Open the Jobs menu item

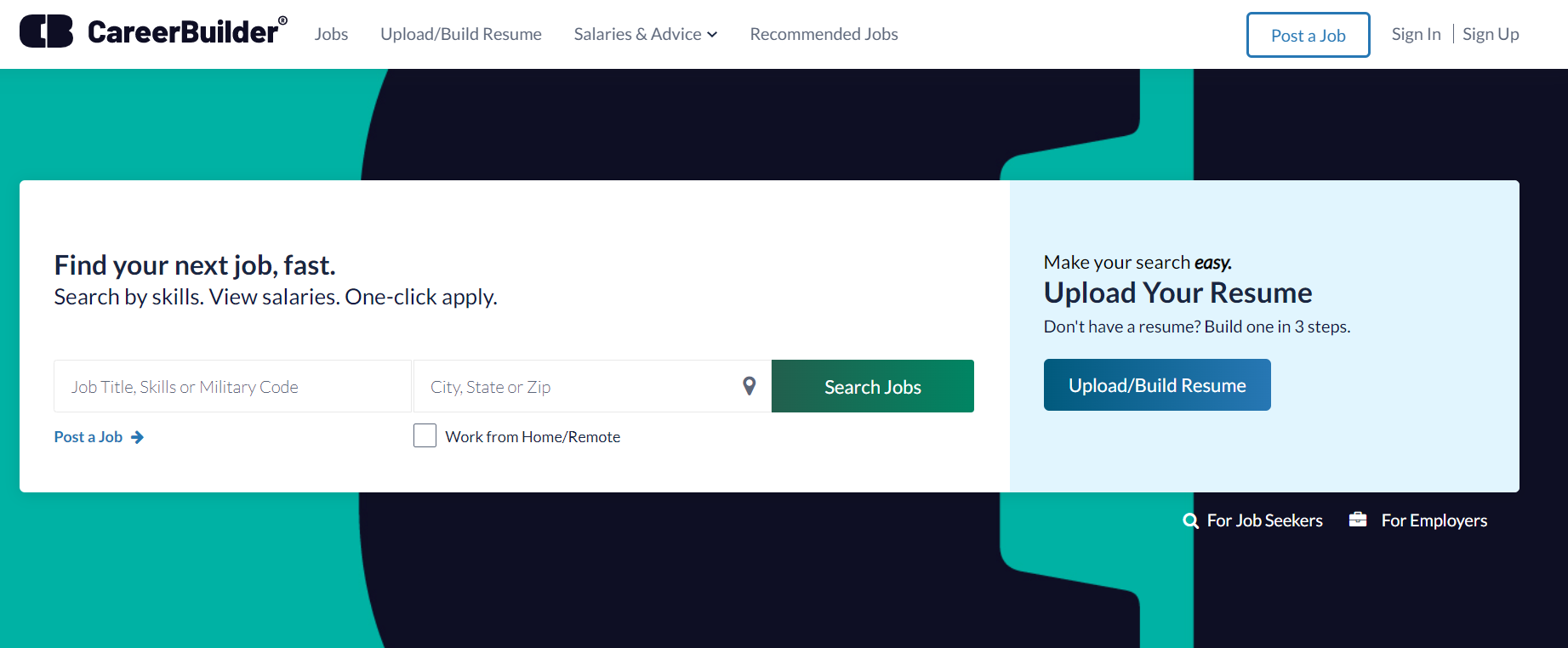(x=331, y=34)
